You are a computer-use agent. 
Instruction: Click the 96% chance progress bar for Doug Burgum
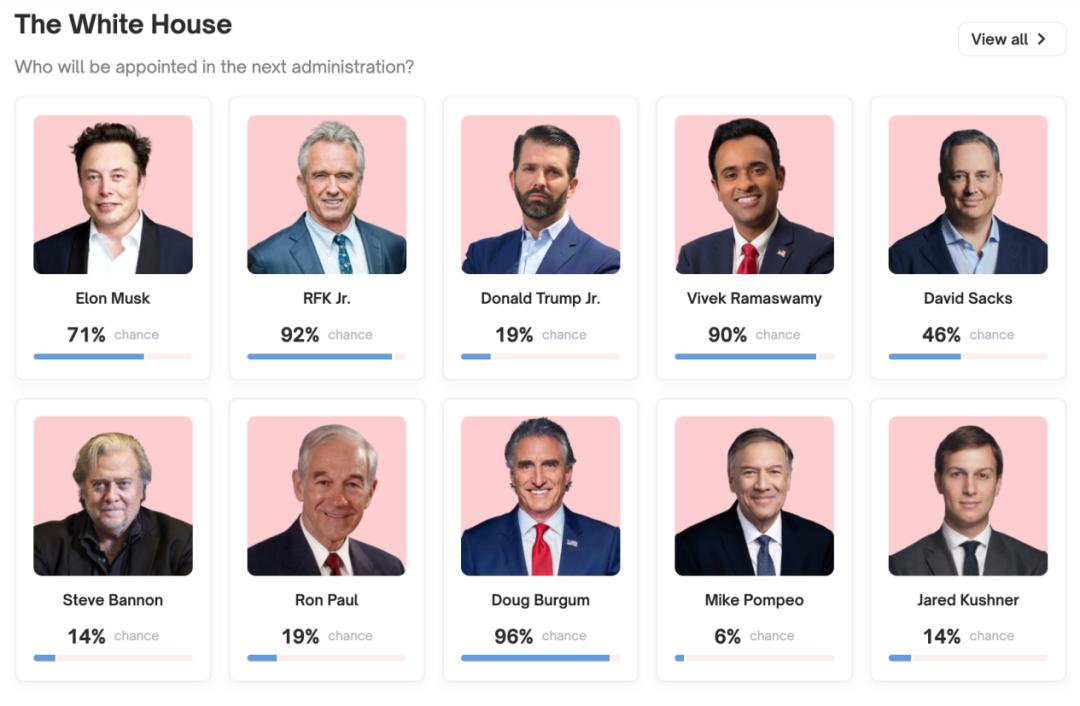point(540,658)
